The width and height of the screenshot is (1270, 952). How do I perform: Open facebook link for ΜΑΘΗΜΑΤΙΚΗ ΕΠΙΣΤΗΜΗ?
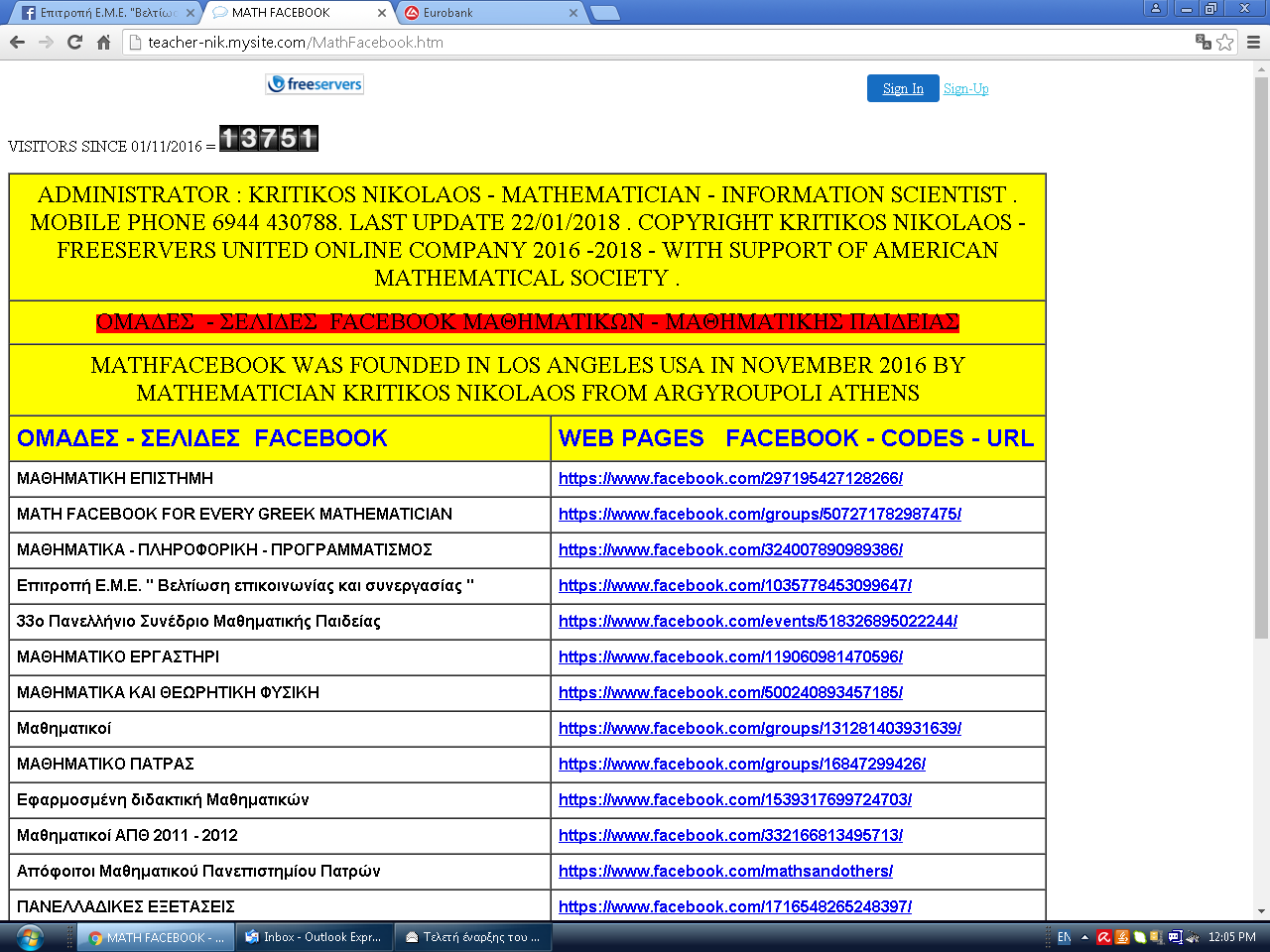point(730,478)
